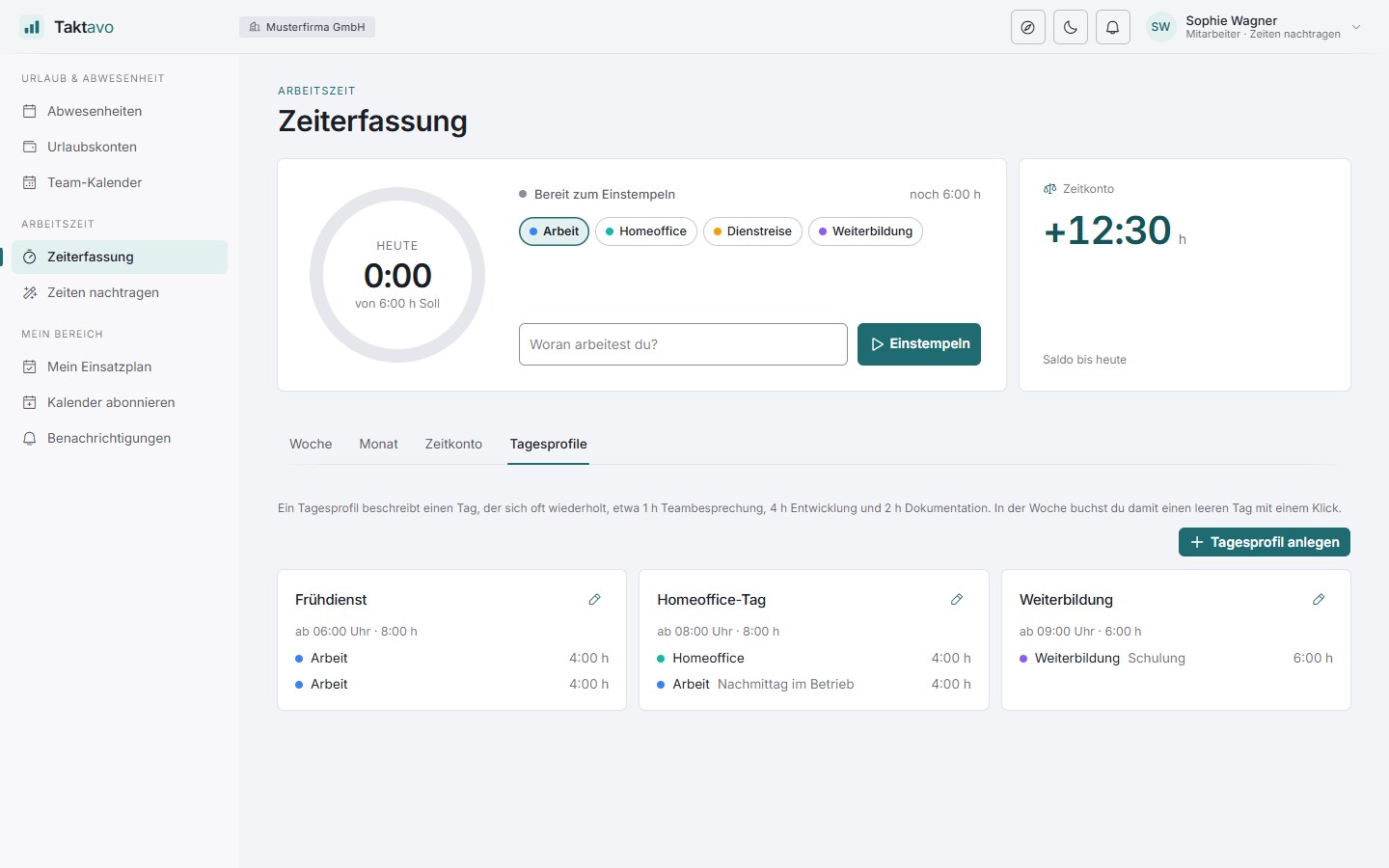Select the Homeoffice activity chip
Viewport: 1389px width, 868px height.
pyautogui.click(x=646, y=231)
